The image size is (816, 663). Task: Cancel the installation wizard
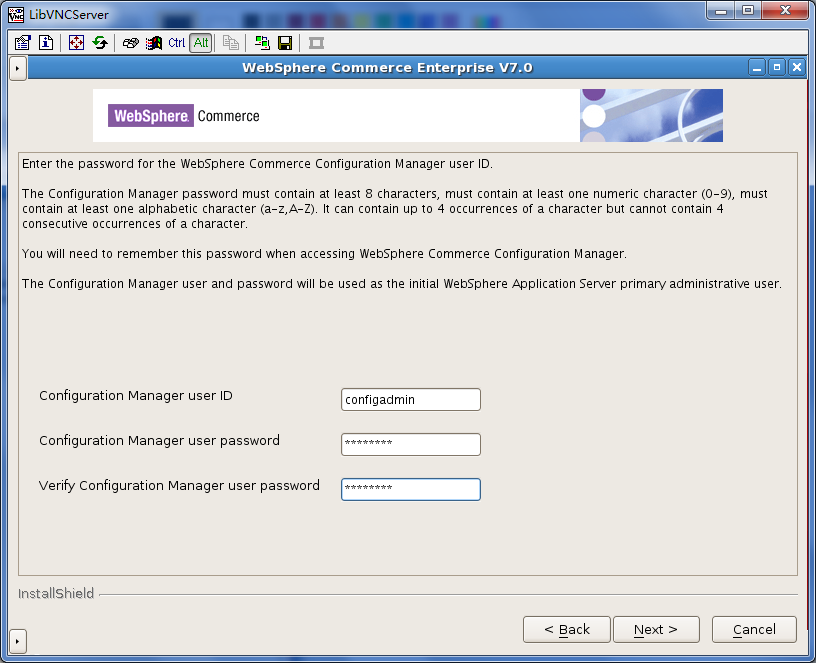point(754,630)
